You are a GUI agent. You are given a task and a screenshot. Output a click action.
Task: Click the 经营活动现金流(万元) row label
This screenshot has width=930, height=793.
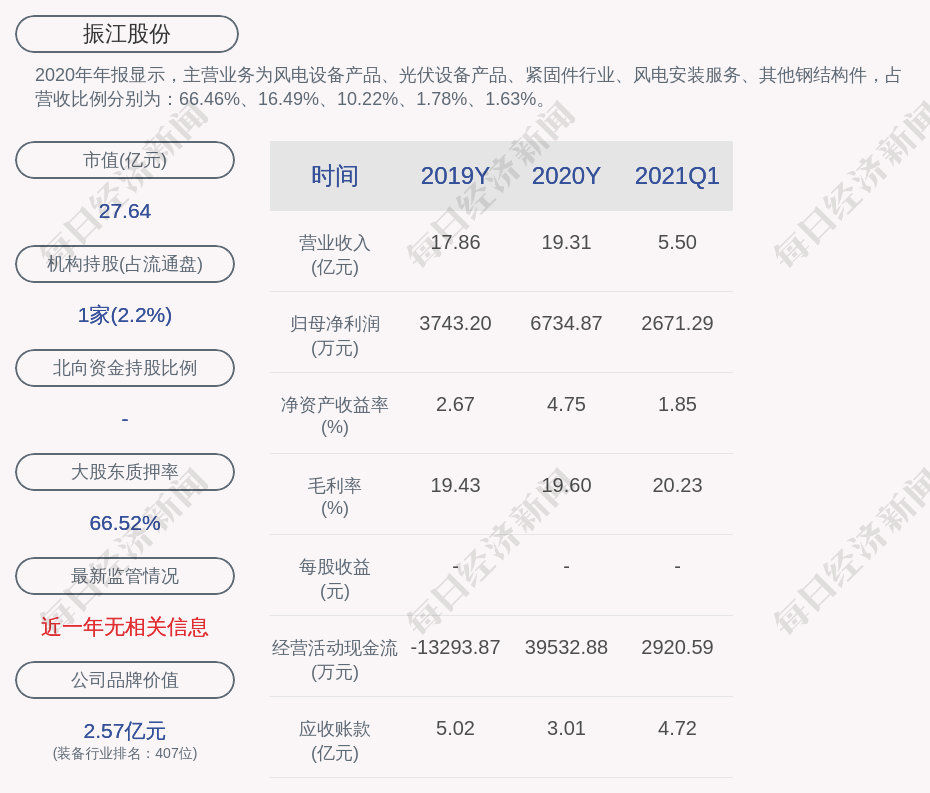pos(335,660)
